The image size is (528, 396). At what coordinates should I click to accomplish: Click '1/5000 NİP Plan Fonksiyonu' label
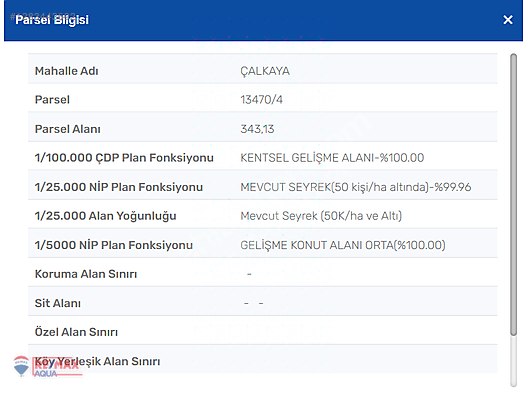point(114,245)
